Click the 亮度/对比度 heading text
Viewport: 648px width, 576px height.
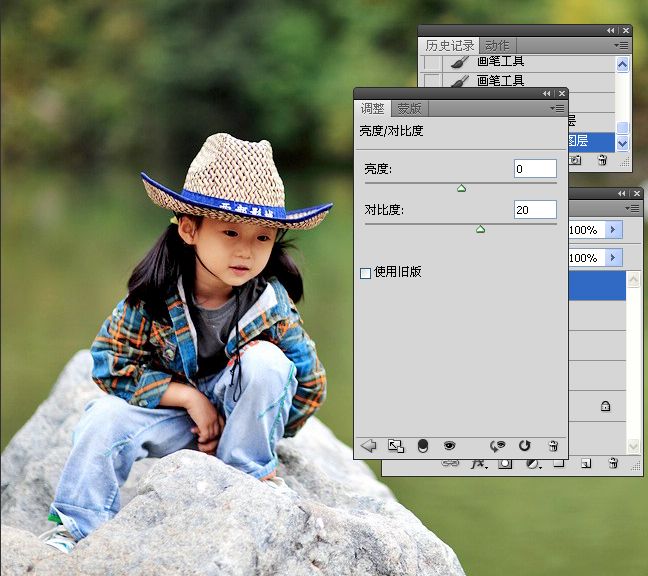(391, 131)
